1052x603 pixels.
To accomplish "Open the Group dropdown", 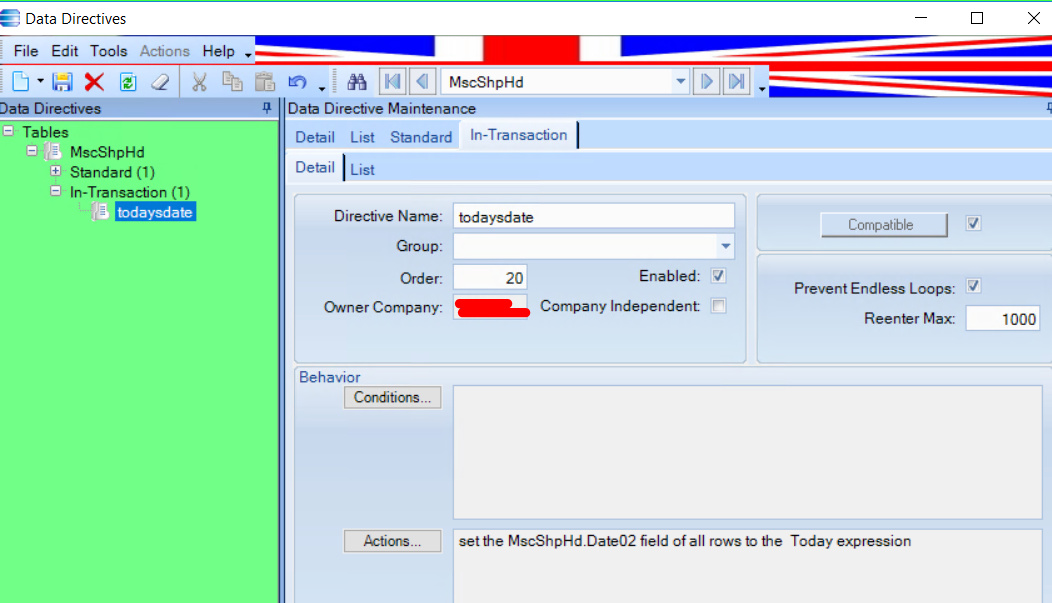I will 725,246.
